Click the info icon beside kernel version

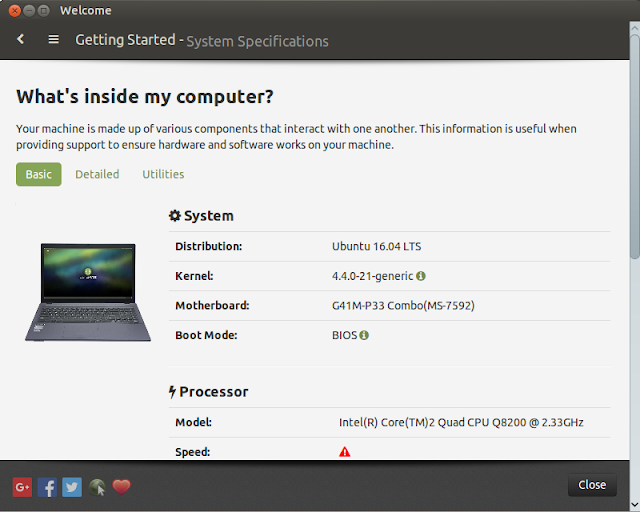click(421, 276)
